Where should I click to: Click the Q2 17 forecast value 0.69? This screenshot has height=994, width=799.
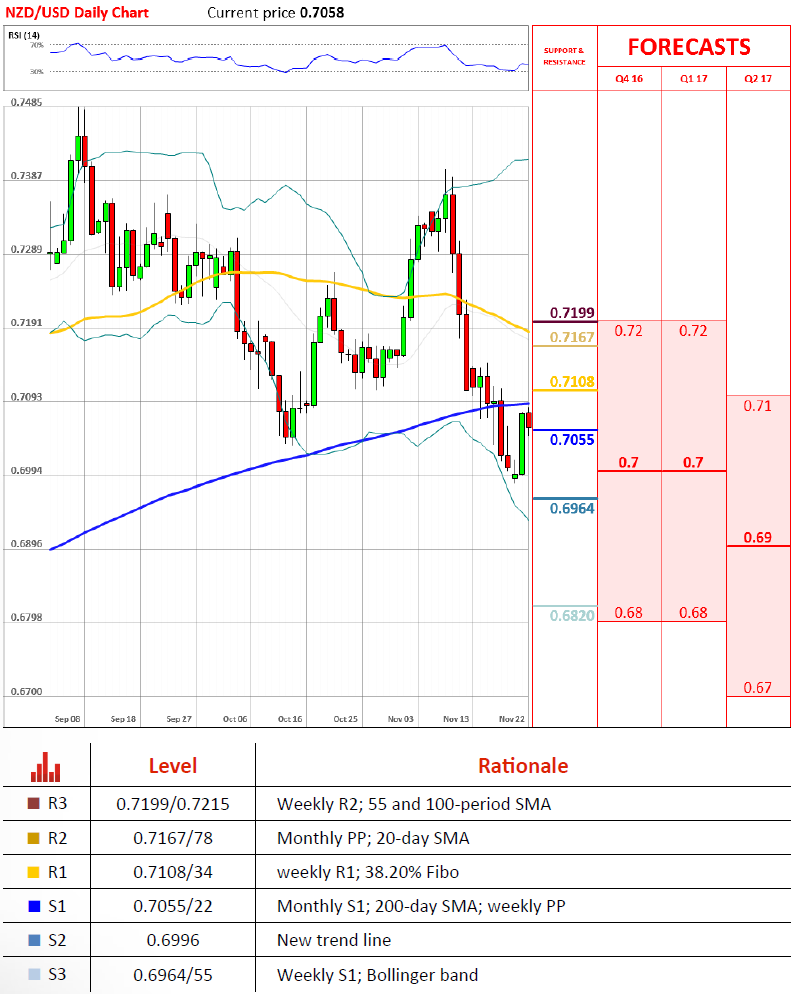click(x=758, y=538)
